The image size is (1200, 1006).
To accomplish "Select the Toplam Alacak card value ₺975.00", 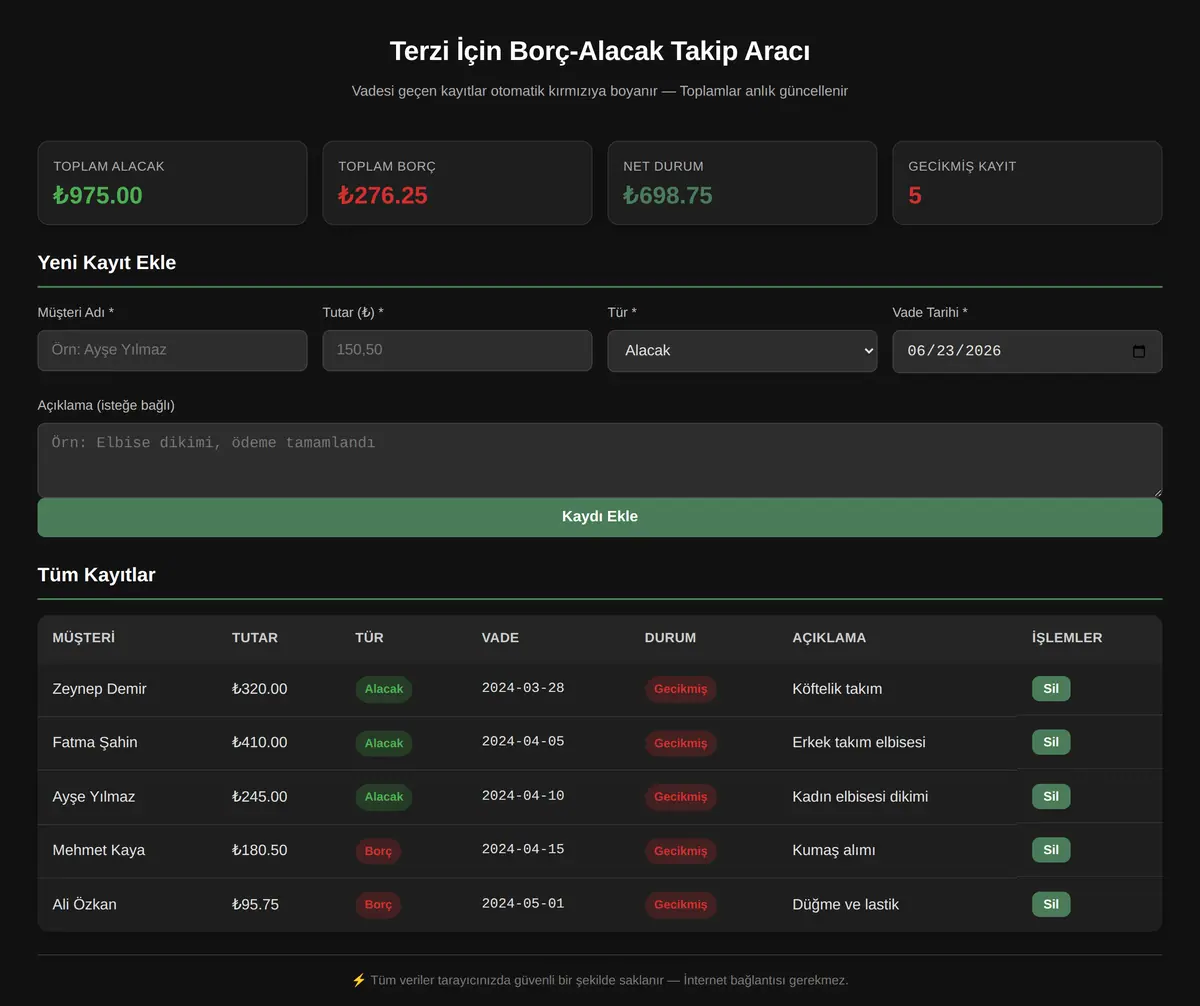I will (x=98, y=195).
